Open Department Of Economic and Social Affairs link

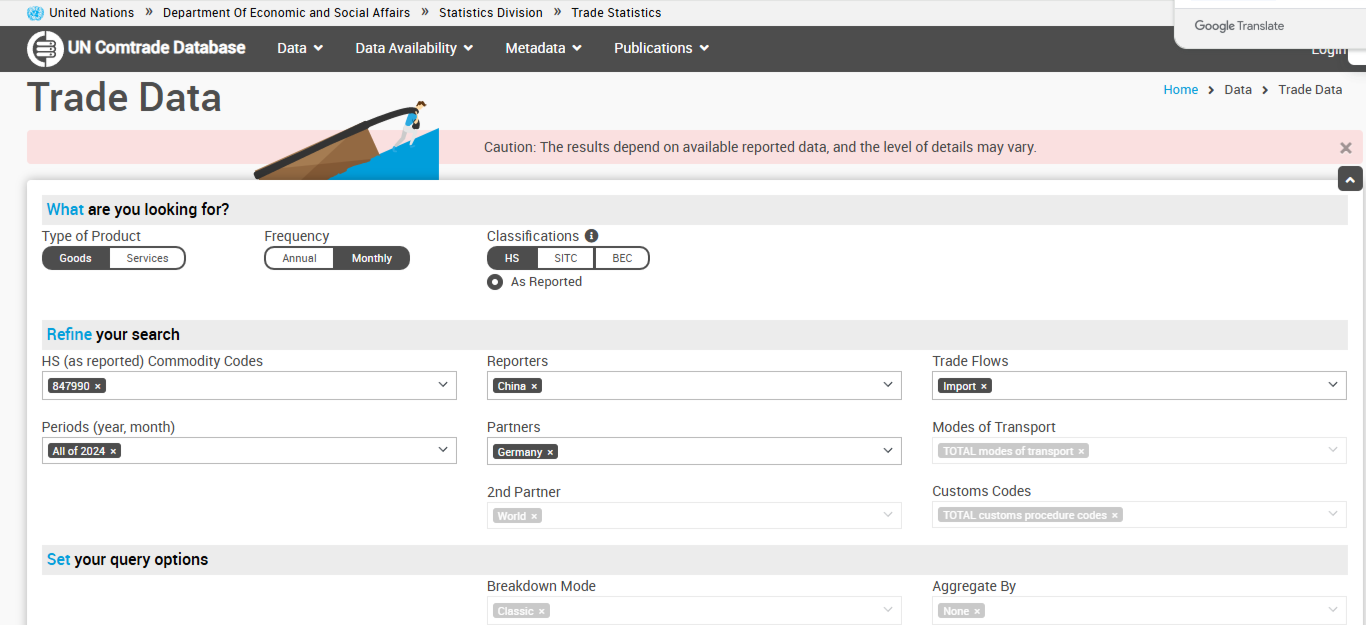tap(286, 13)
